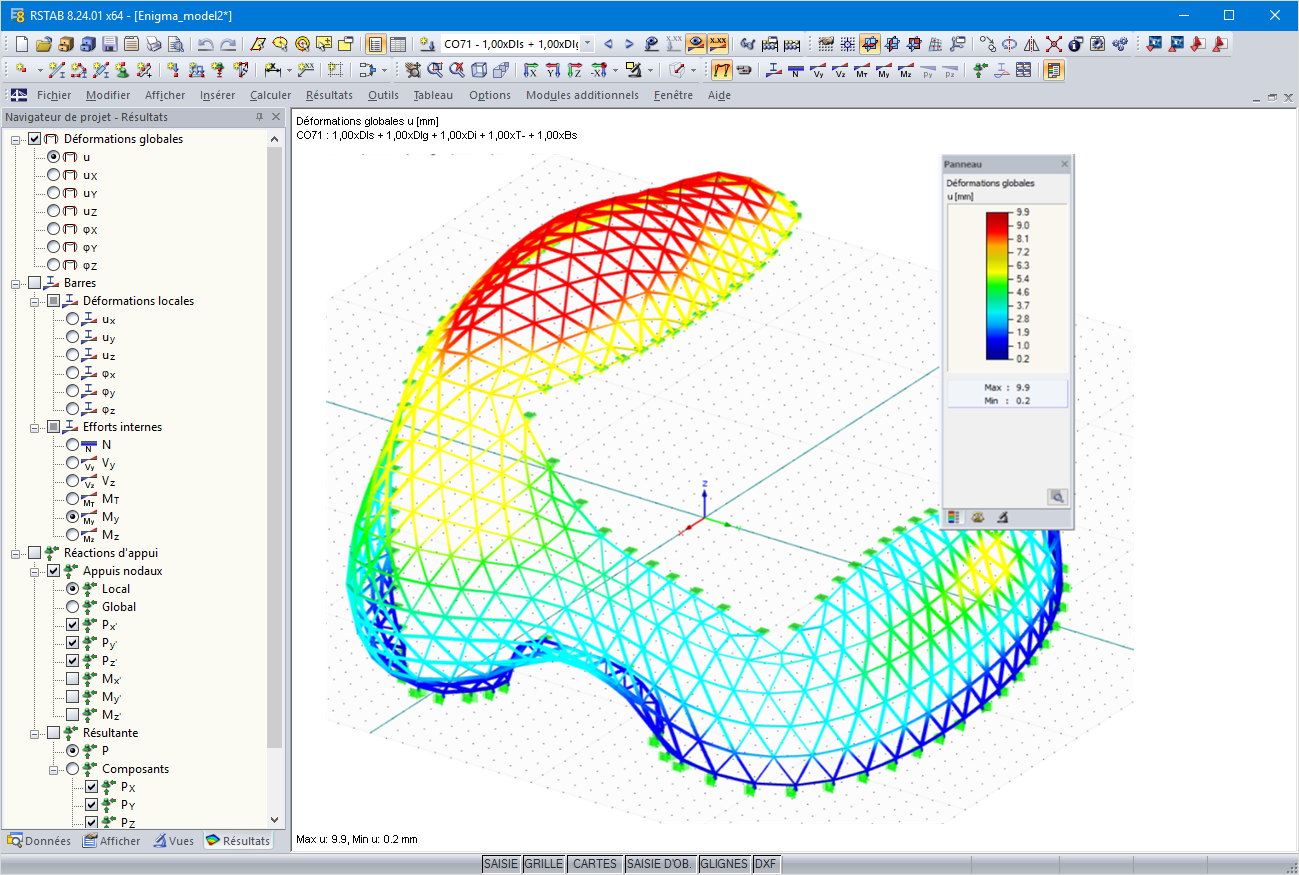
Task: Toggle the GRILLE status bar button
Action: tap(543, 864)
